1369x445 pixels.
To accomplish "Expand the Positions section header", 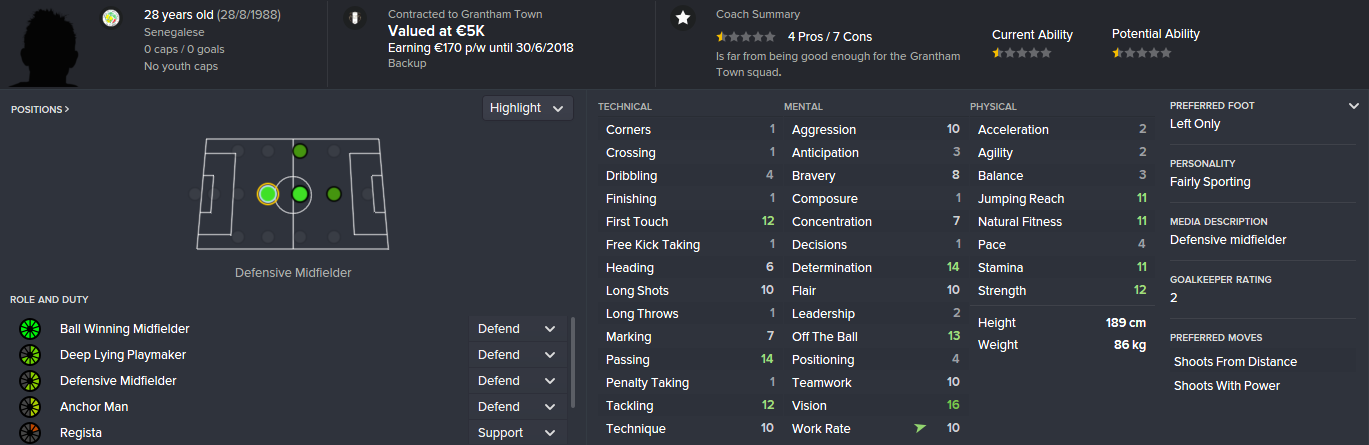I will [x=40, y=109].
